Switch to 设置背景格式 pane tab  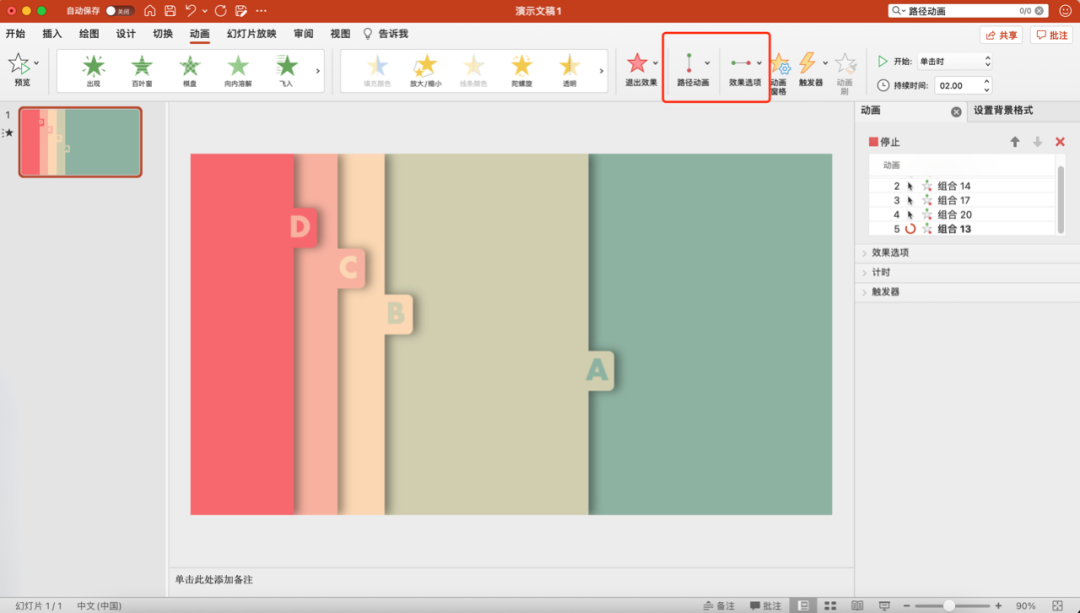click(1003, 110)
